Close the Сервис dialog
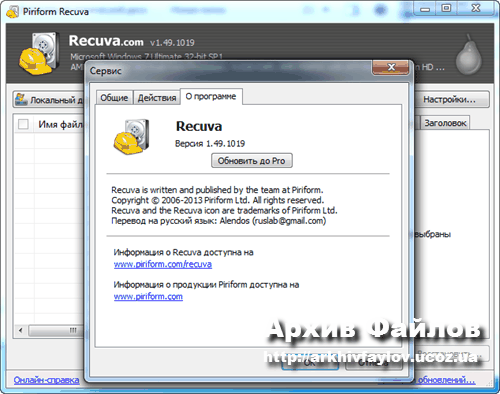Viewport: 500px width, 394px height. click(391, 68)
